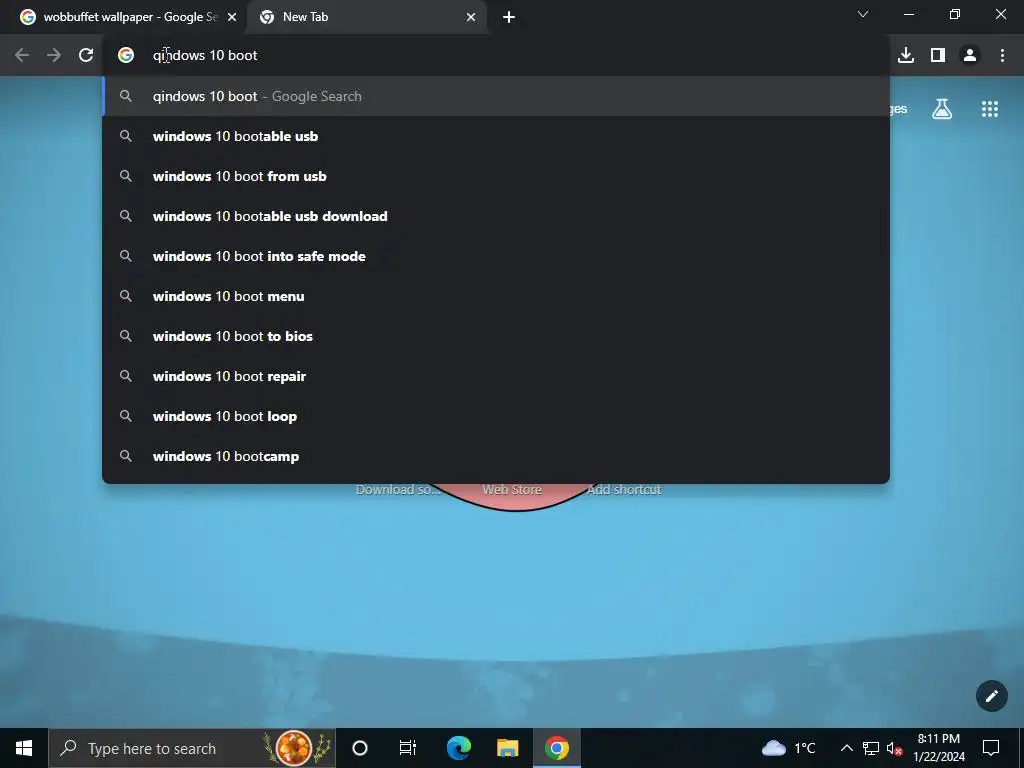
Task: Click the Add shortcut tile
Action: pos(624,490)
